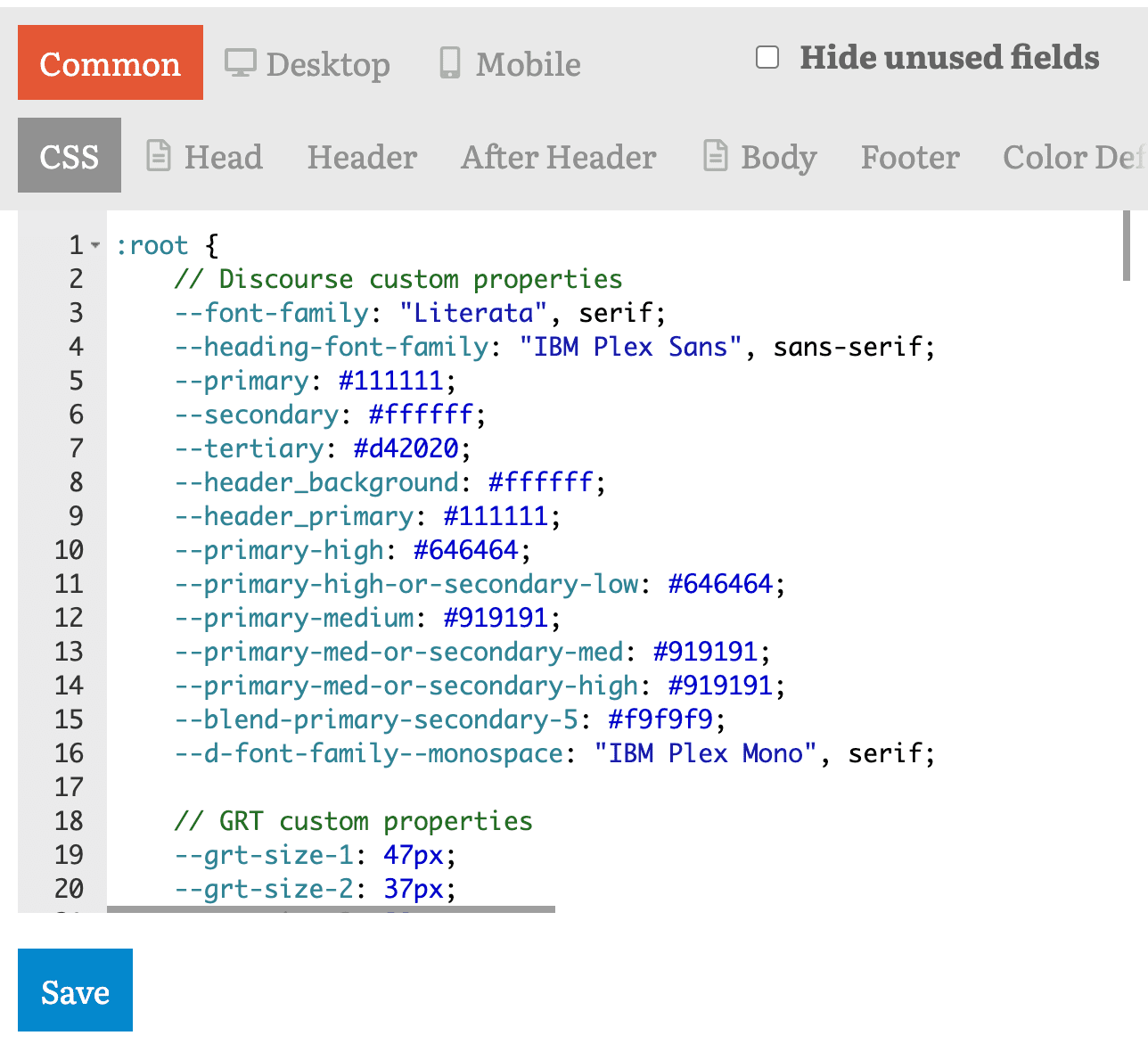The width and height of the screenshot is (1148, 1052).
Task: Click the --primary-high value #646464
Action: [x=466, y=550]
